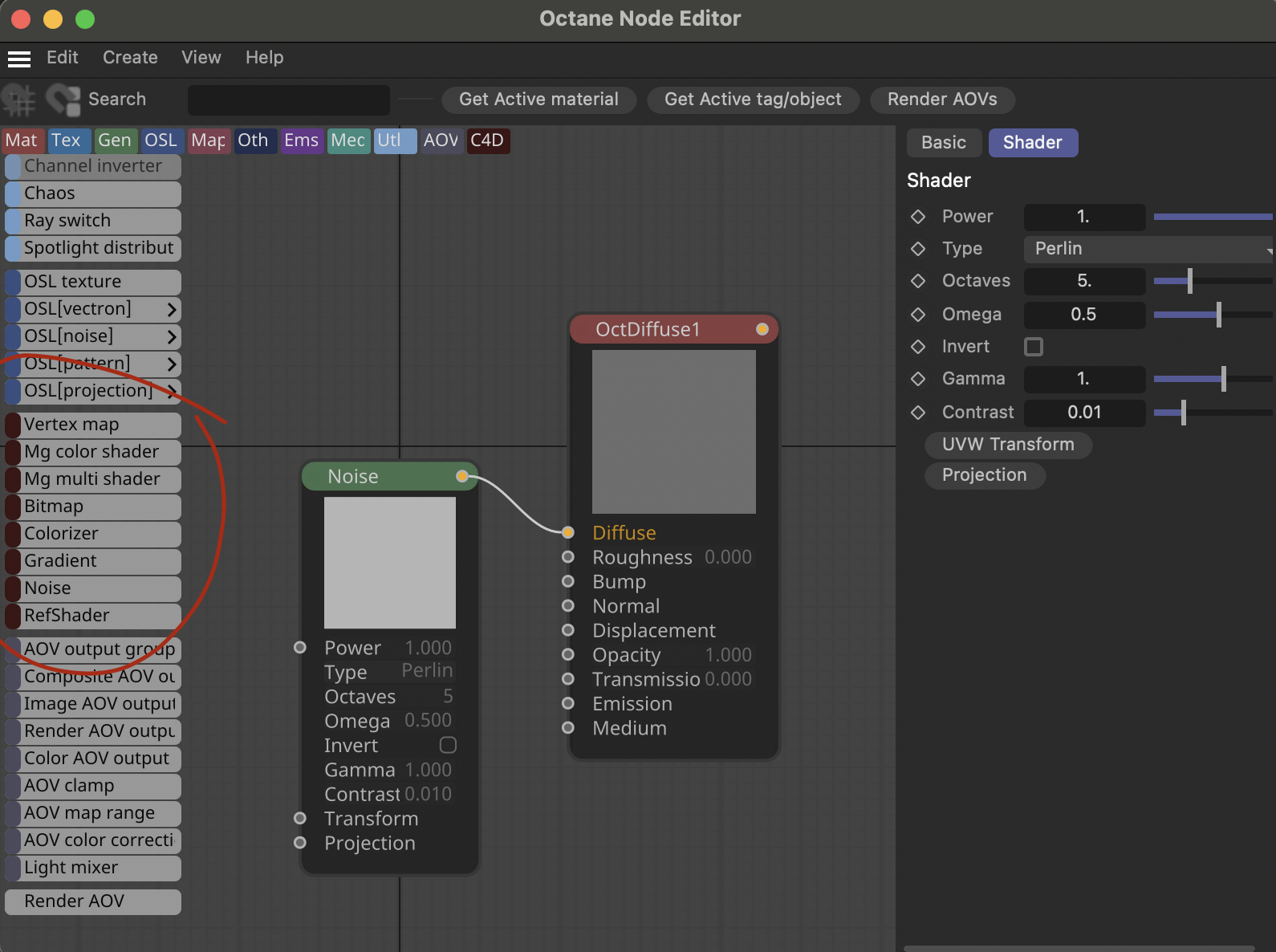Click the Render AOVs button

coord(942,100)
